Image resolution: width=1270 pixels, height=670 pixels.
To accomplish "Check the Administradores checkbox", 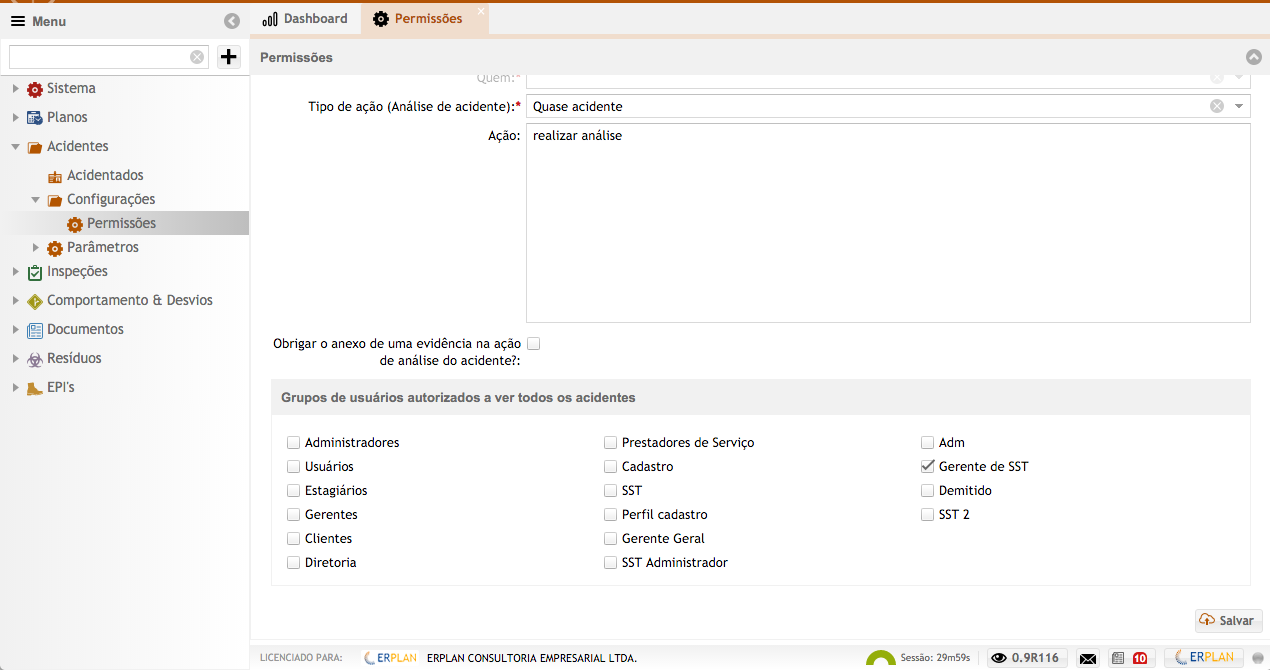I will 293,442.
